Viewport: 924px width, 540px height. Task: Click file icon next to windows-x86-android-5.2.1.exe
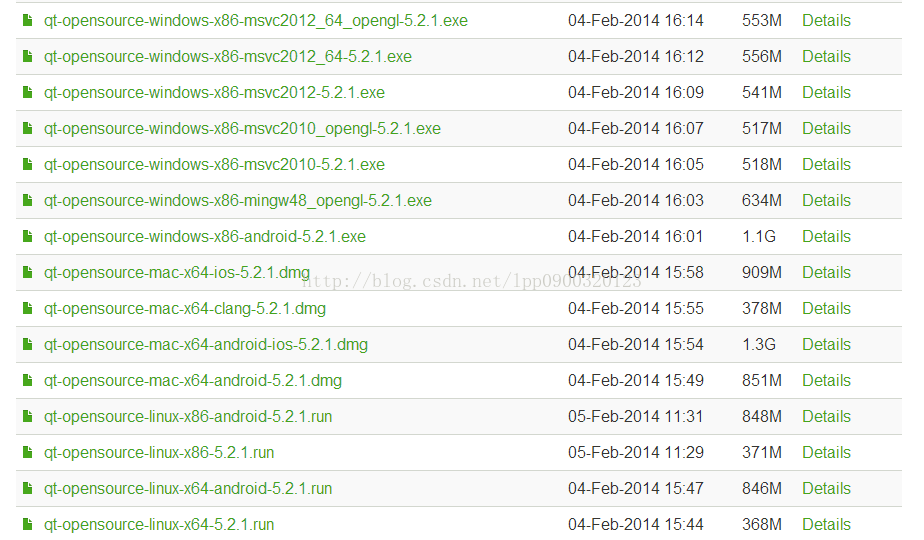tap(27, 236)
